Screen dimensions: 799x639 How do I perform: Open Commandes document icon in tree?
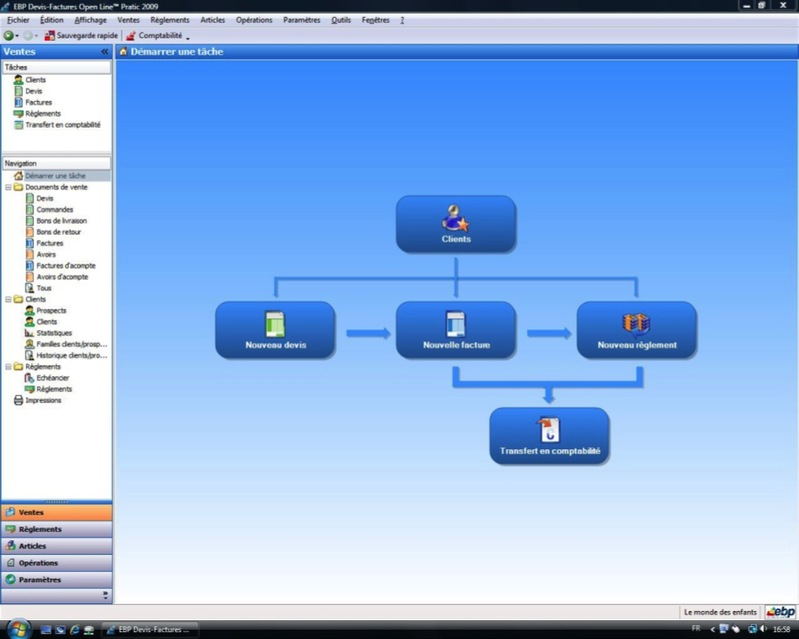click(30, 209)
